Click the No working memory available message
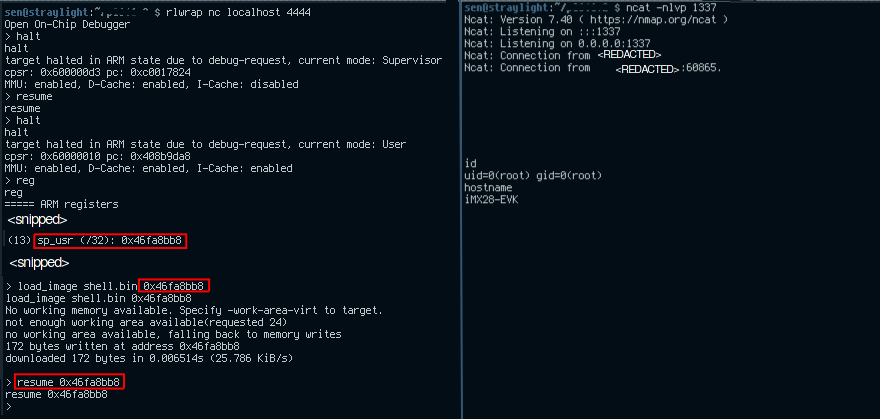The height and width of the screenshot is (419, 880). [194, 310]
